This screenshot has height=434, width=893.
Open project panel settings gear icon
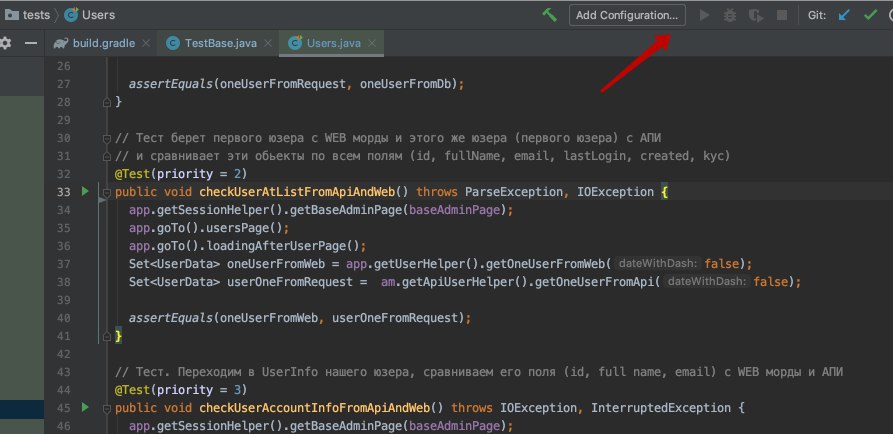pos(5,43)
